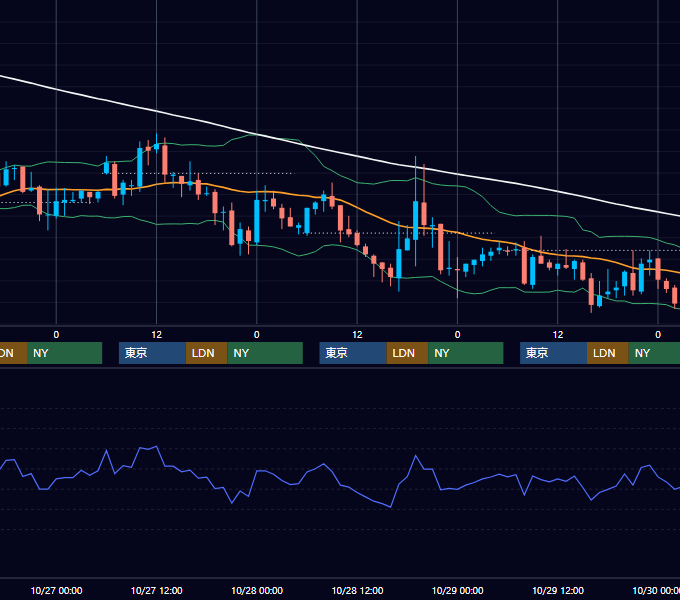Viewport: 680px width, 600px height.
Task: Click the 10/27 00:00 date label
Action: point(56,590)
